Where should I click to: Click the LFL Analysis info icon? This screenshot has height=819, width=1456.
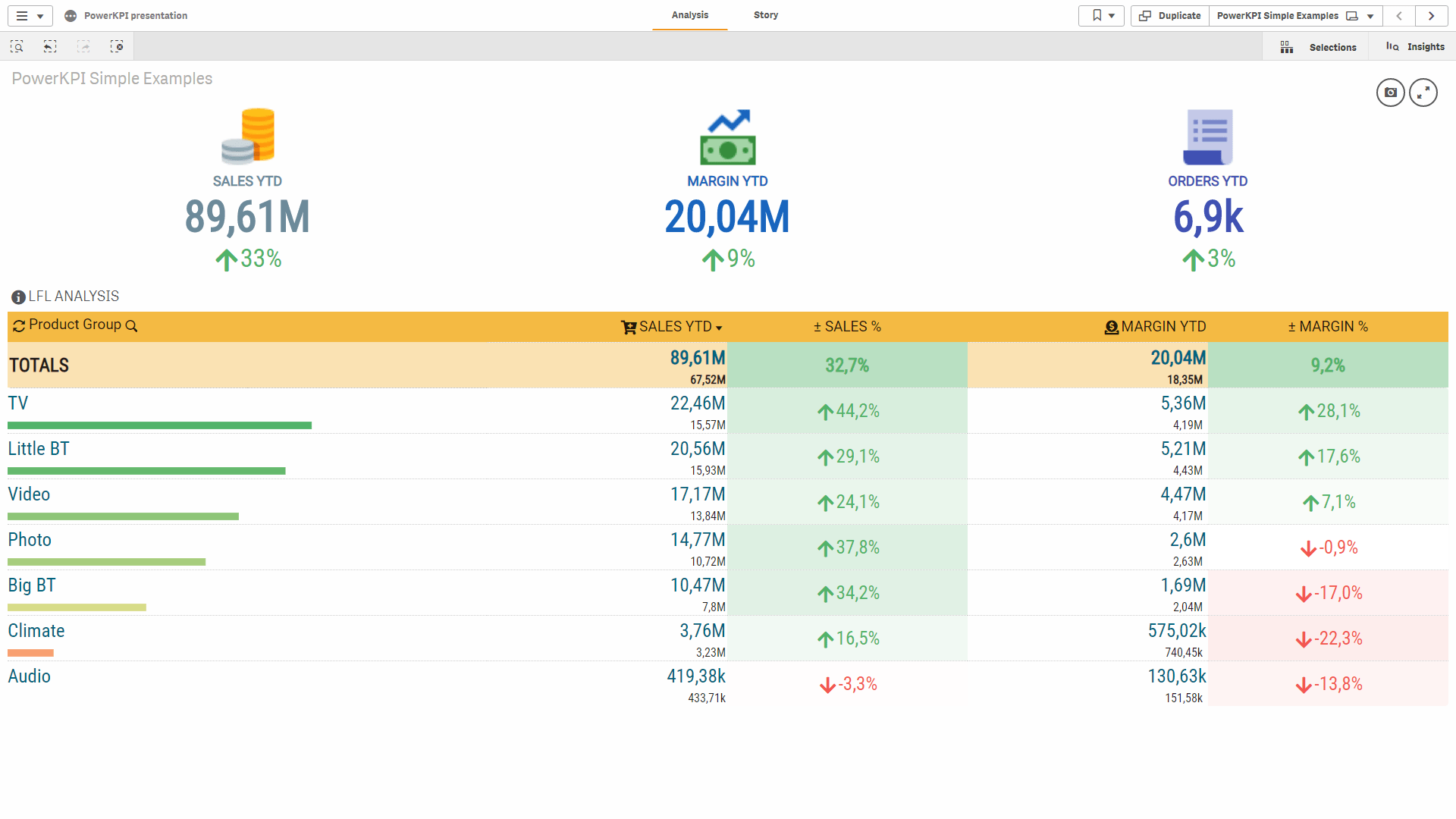coord(18,297)
